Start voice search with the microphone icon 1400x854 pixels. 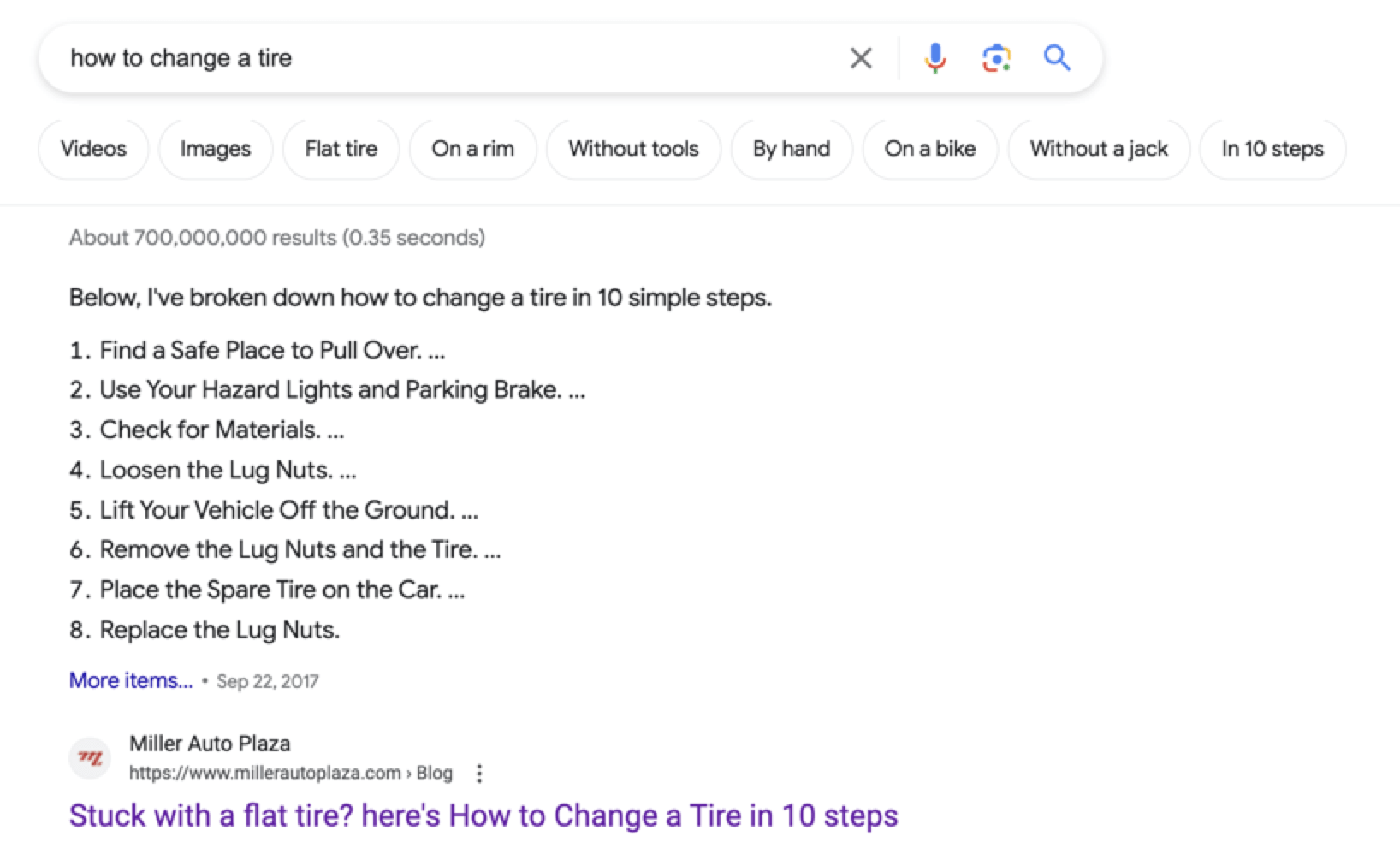[x=935, y=58]
